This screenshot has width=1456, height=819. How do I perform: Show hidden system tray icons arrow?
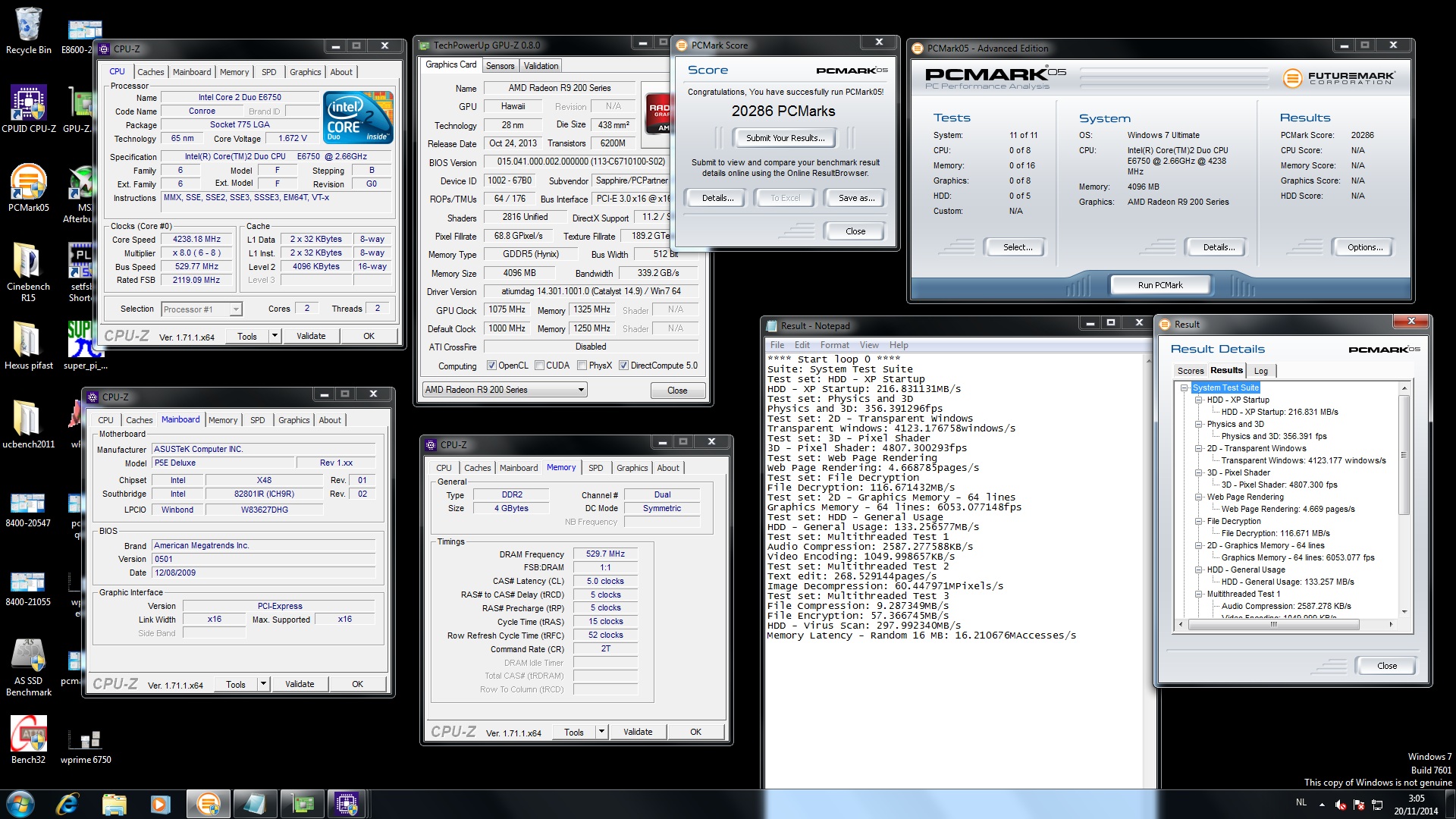pos(1322,805)
